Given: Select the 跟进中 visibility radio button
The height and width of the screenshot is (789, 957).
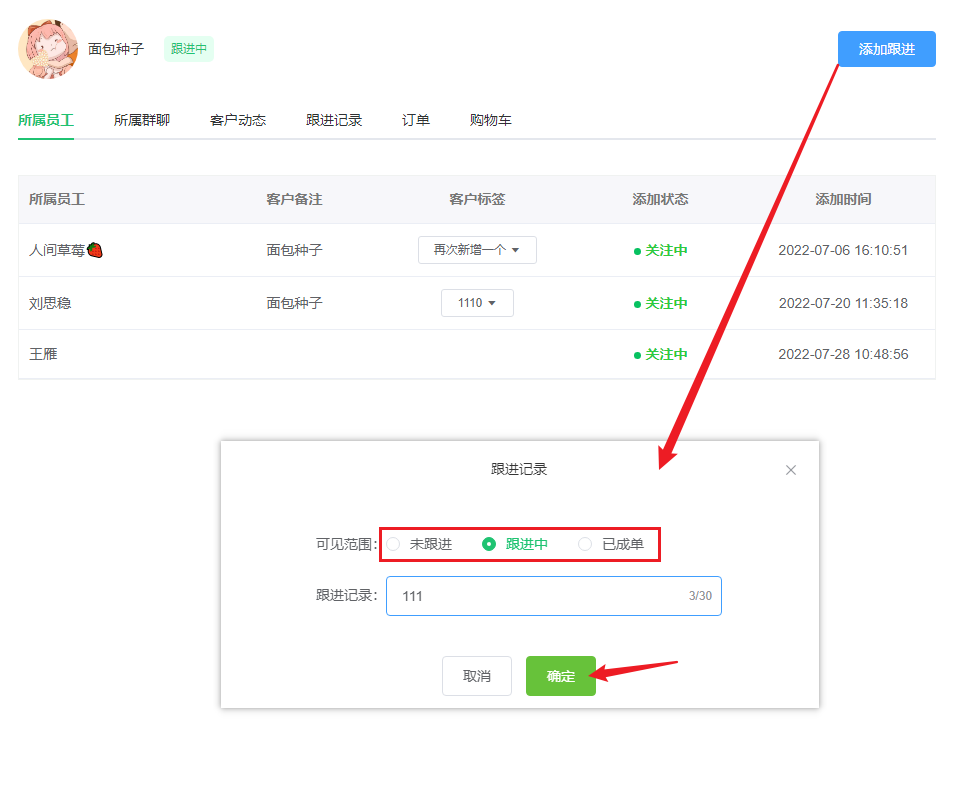Looking at the screenshot, I should pos(487,544).
